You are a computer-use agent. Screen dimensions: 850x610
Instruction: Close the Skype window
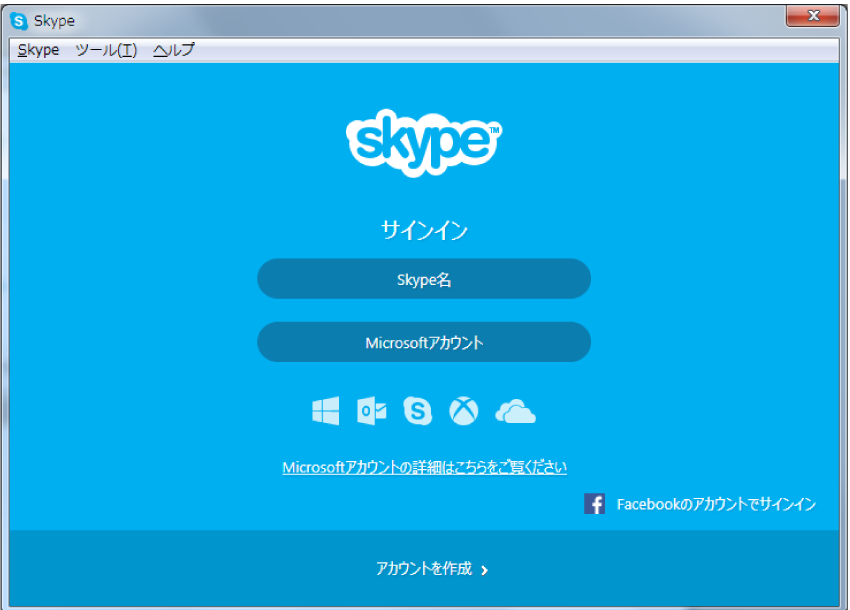coord(813,16)
